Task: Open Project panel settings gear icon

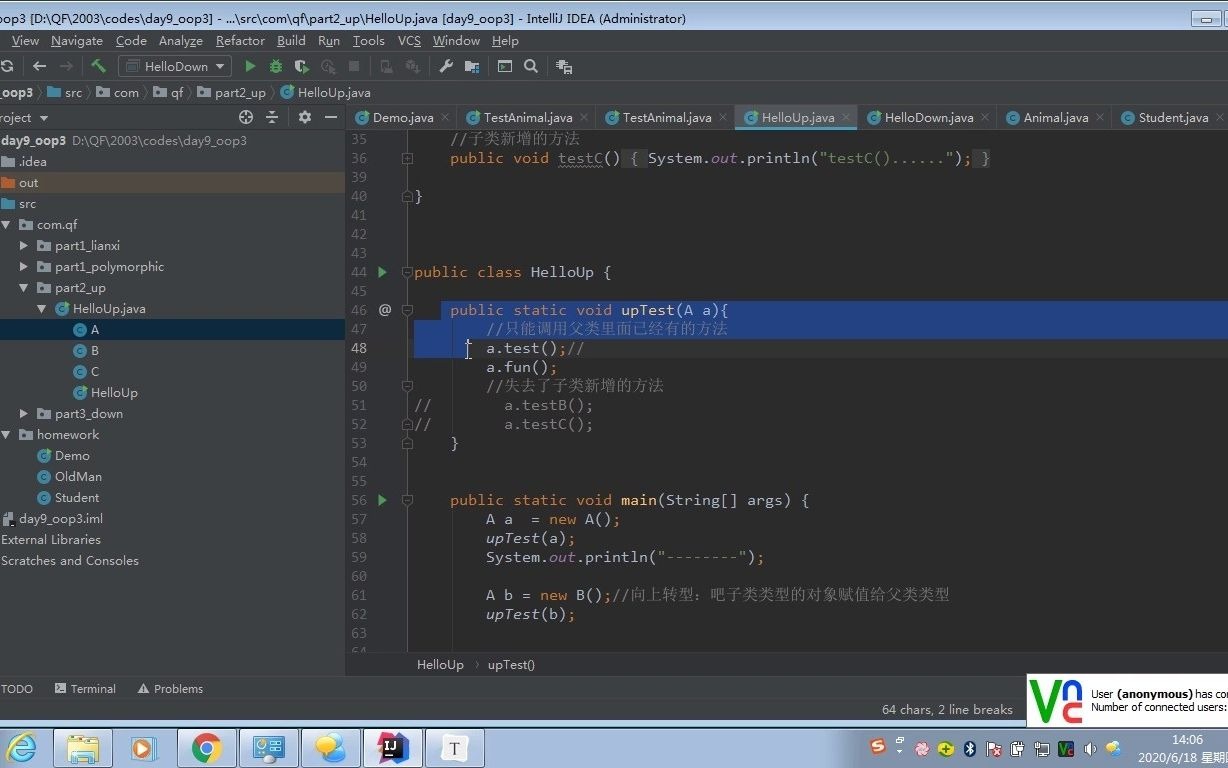Action: click(x=304, y=117)
